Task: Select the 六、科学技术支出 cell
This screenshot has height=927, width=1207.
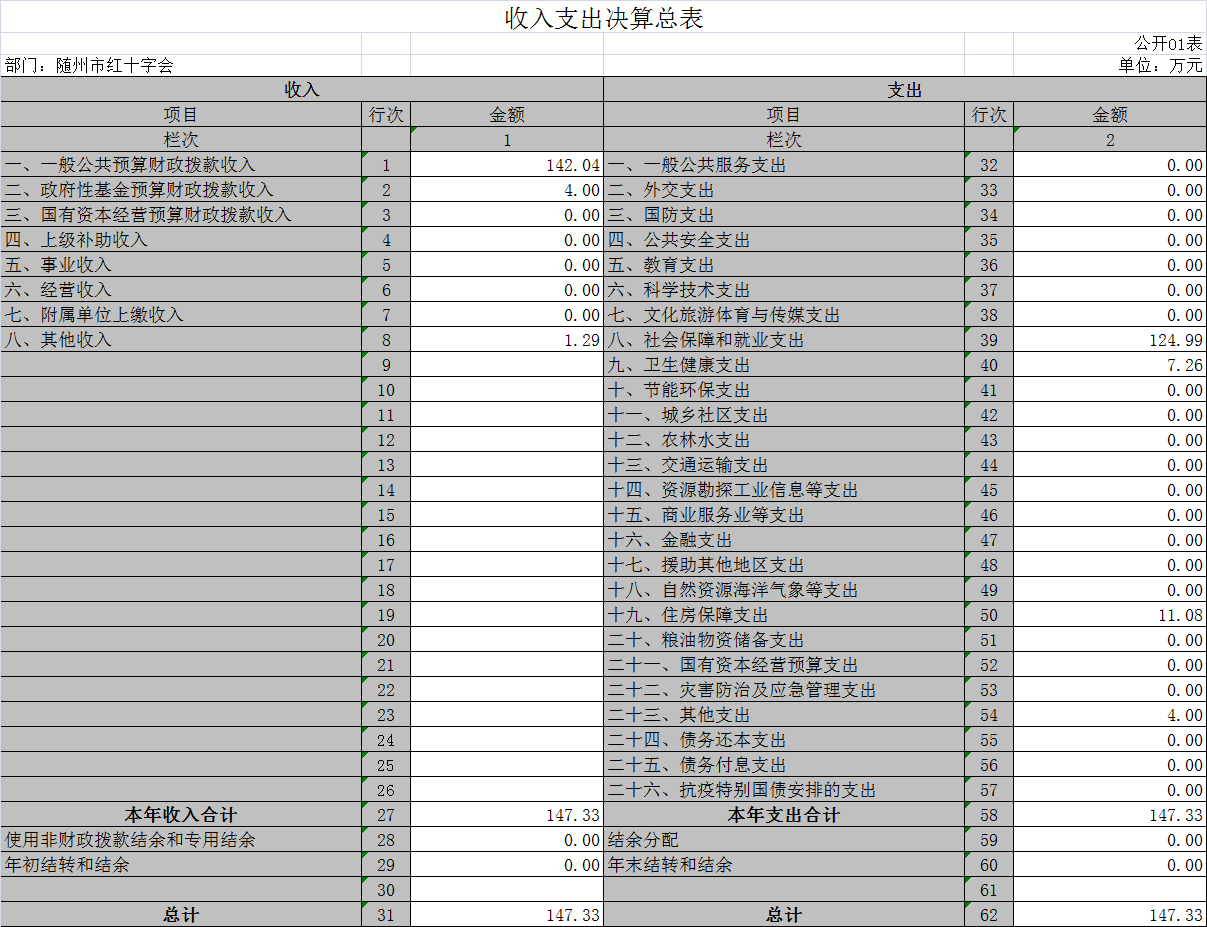Action: tap(784, 290)
